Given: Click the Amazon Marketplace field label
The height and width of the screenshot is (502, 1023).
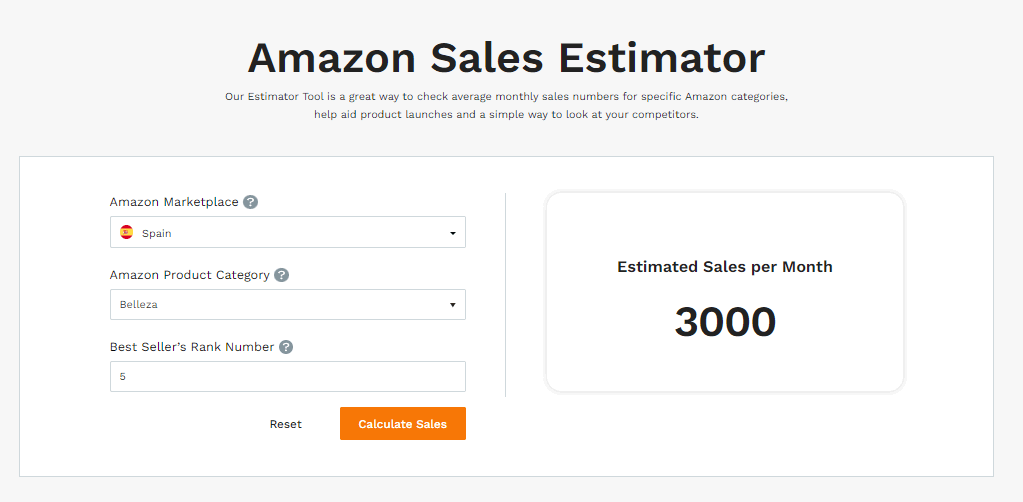Looking at the screenshot, I should [174, 202].
